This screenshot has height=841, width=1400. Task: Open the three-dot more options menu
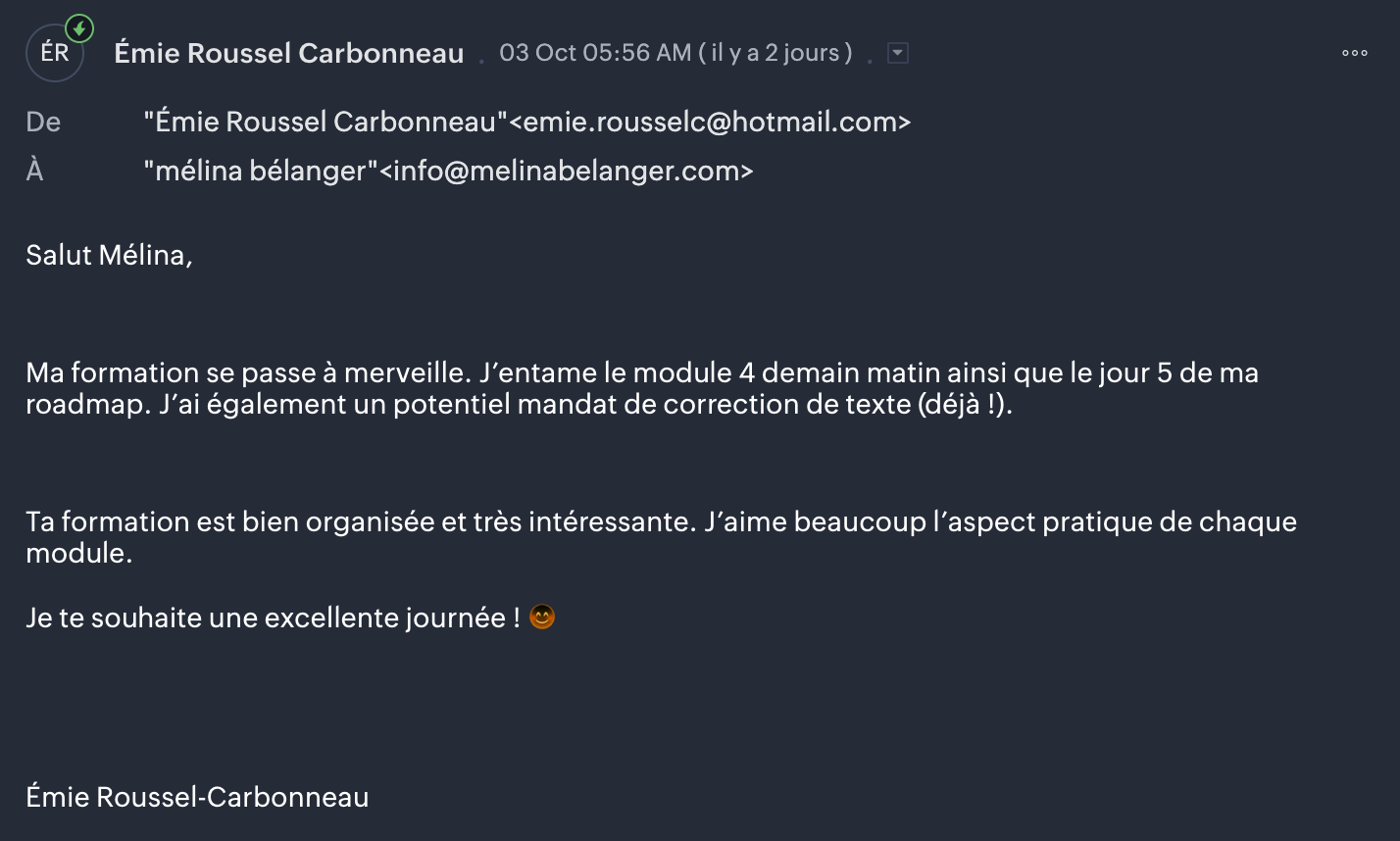tap(1354, 53)
